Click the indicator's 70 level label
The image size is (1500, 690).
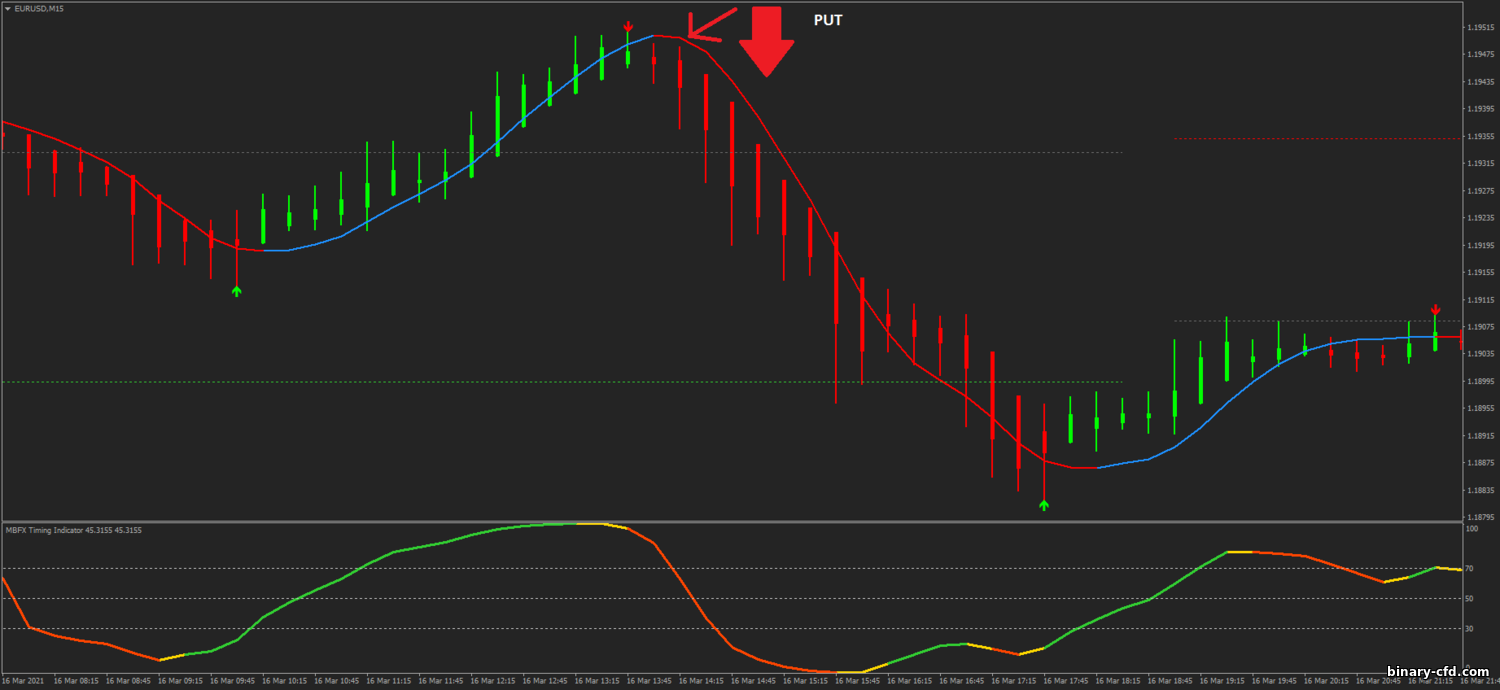click(x=1471, y=569)
